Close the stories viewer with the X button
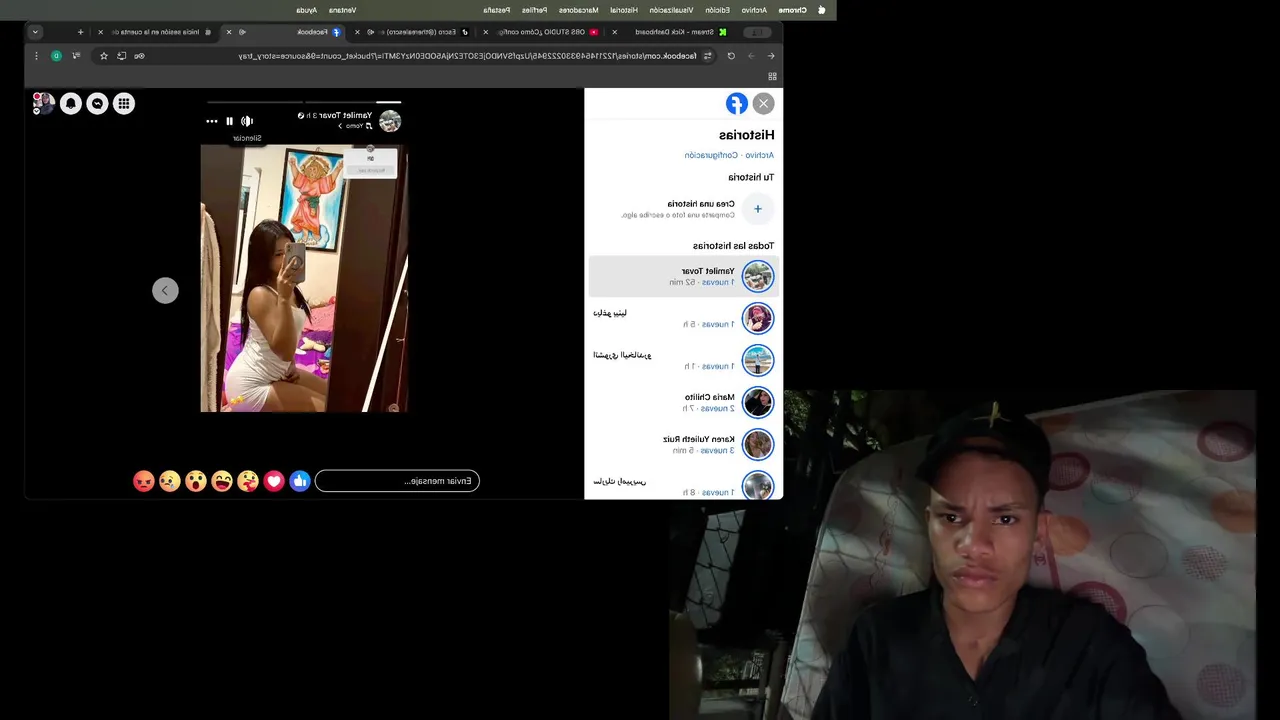Viewport: 1280px width, 720px height. [x=764, y=103]
